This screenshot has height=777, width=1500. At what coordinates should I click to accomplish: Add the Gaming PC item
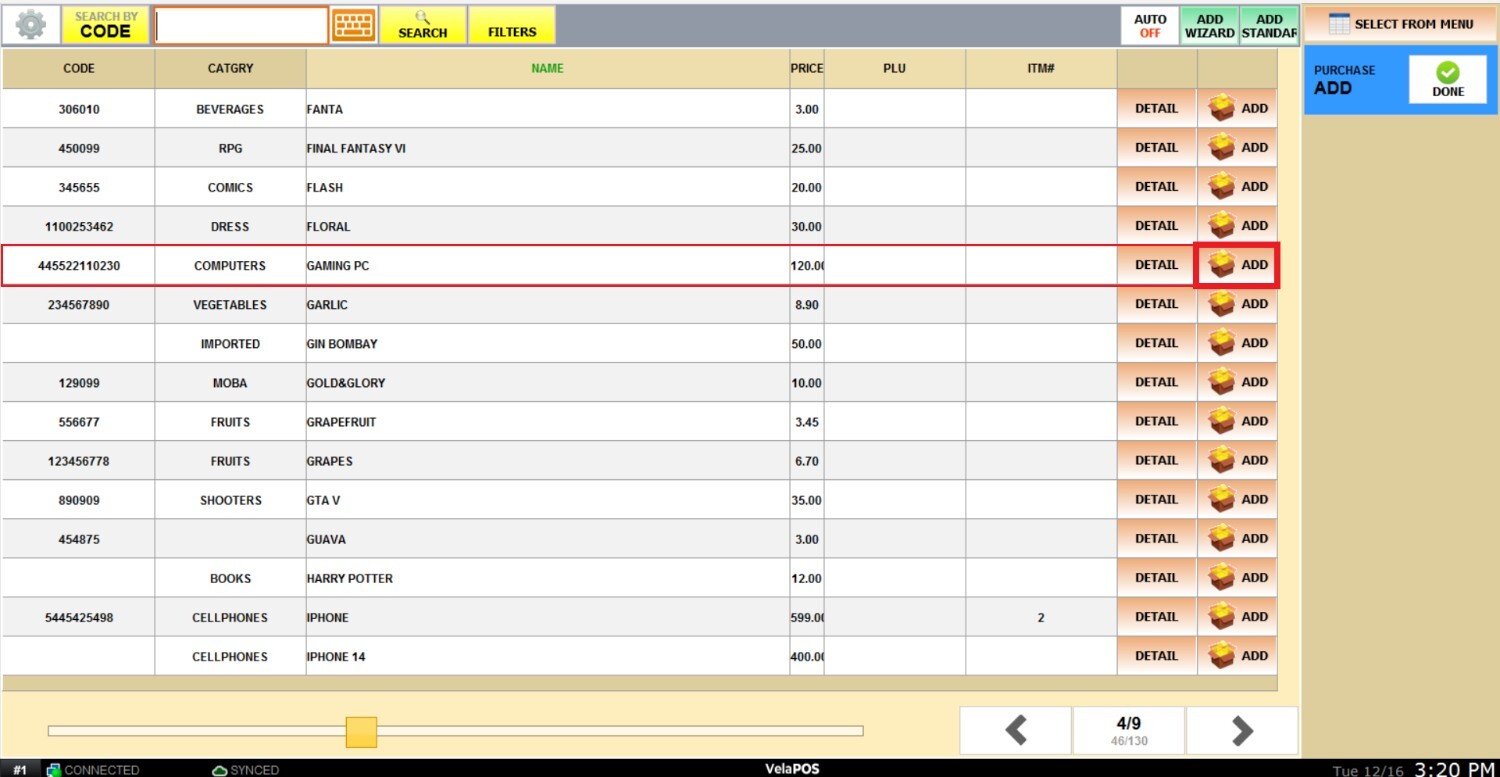[1237, 265]
